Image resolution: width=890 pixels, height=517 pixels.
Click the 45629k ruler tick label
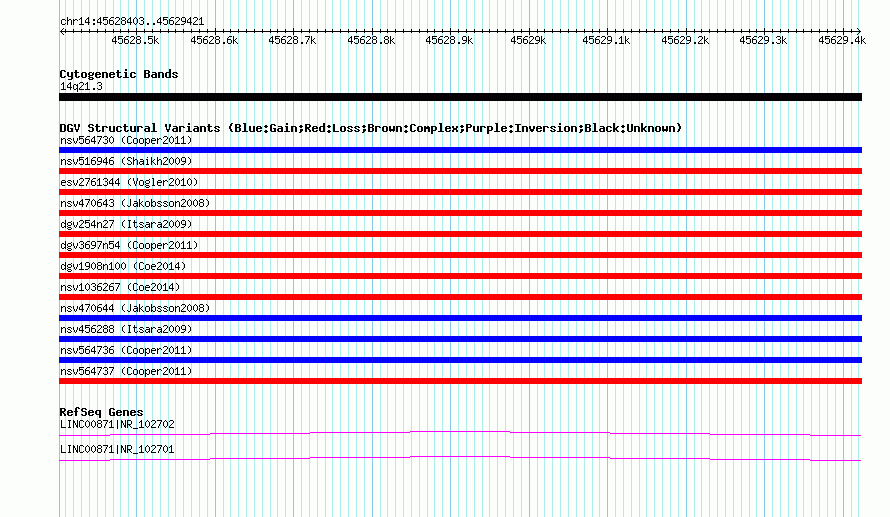528,40
